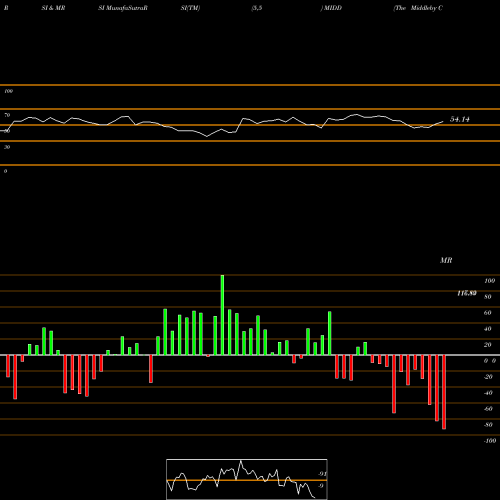Screen dimensions: 500x500
Task: Click the 100 axis label on the RSI panel
Action: click(x=9, y=91)
